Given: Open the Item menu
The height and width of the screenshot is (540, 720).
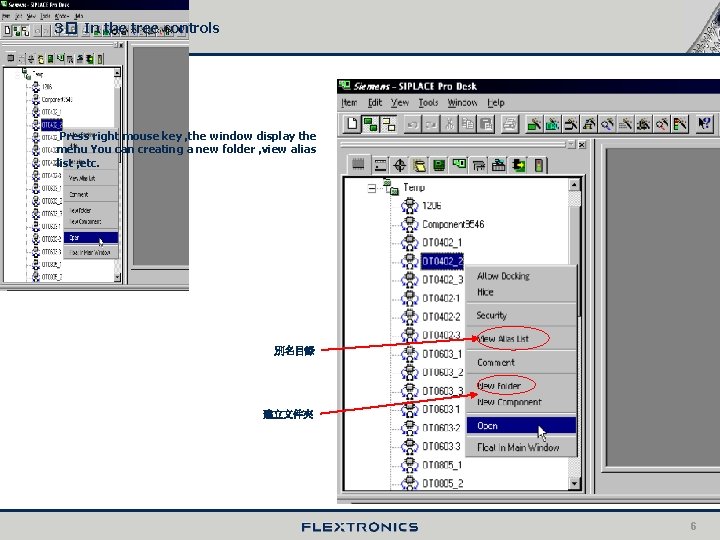Looking at the screenshot, I should pyautogui.click(x=349, y=103).
